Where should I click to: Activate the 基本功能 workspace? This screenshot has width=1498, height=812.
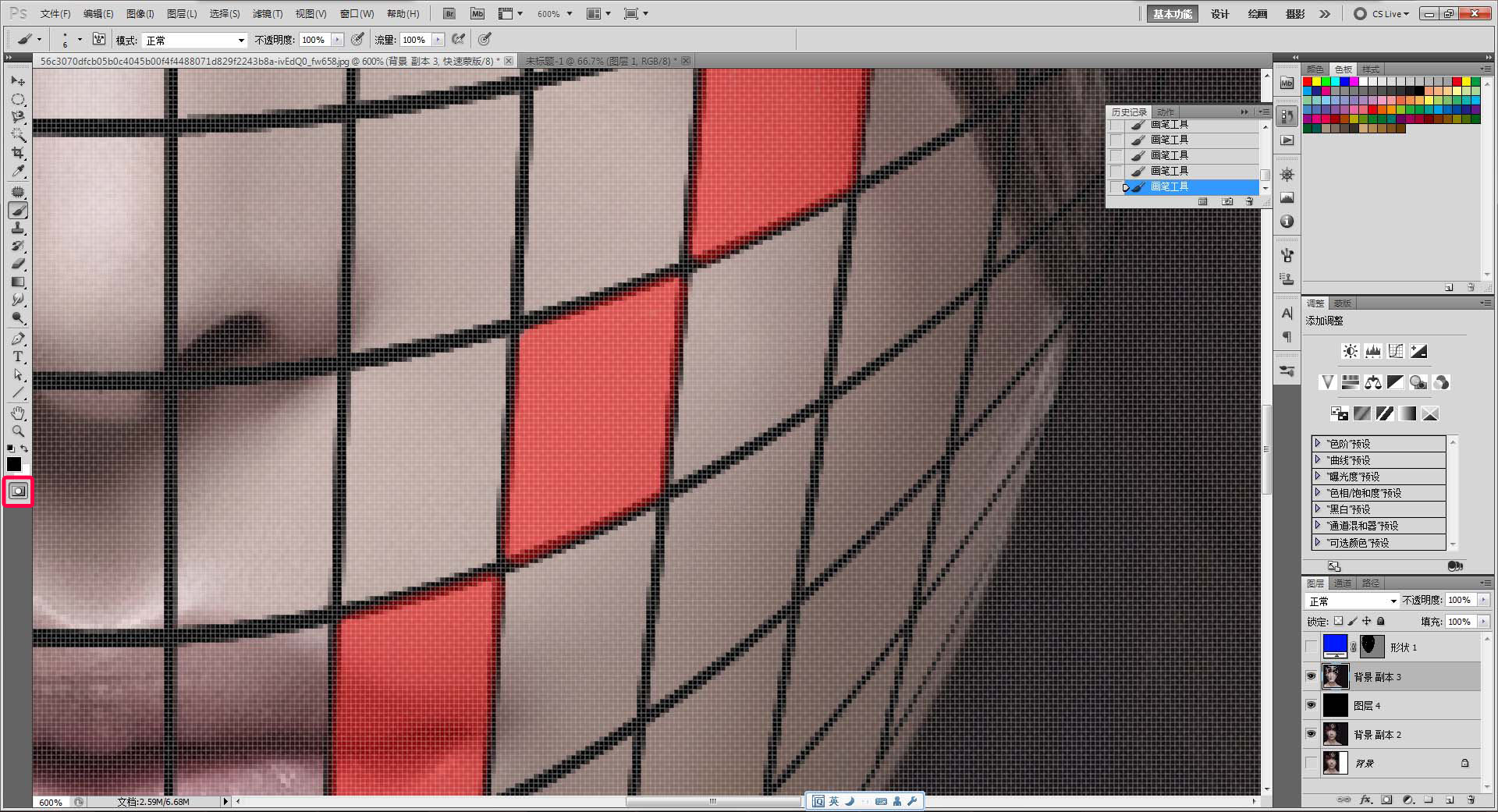pos(1173,14)
